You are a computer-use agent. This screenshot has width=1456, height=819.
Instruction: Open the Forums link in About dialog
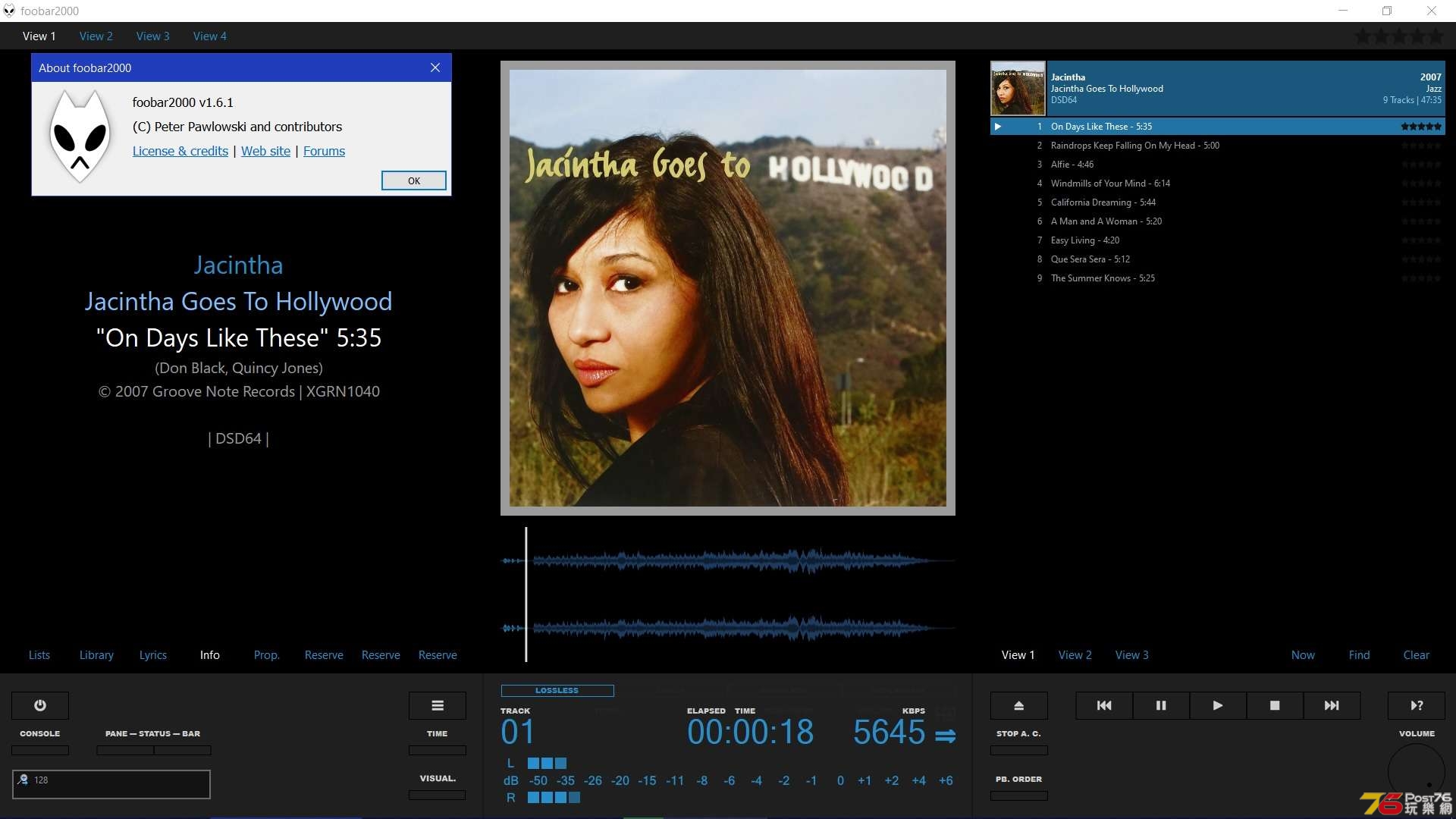pyautogui.click(x=324, y=151)
